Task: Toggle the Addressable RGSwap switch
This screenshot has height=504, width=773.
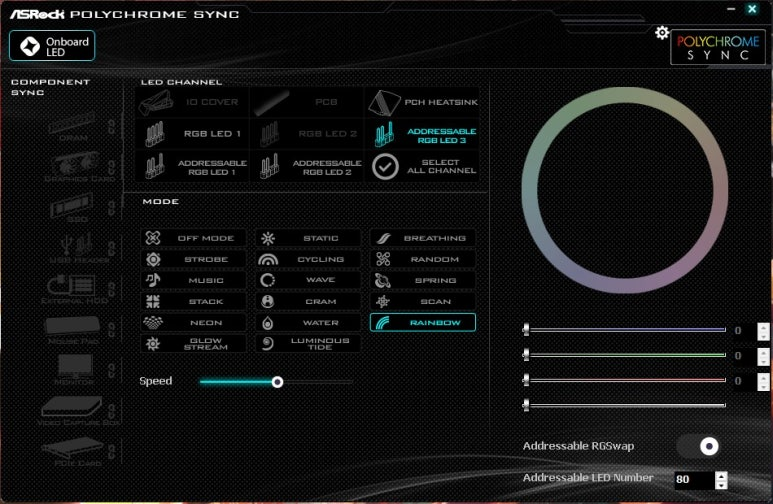Action: pyautogui.click(x=698, y=446)
